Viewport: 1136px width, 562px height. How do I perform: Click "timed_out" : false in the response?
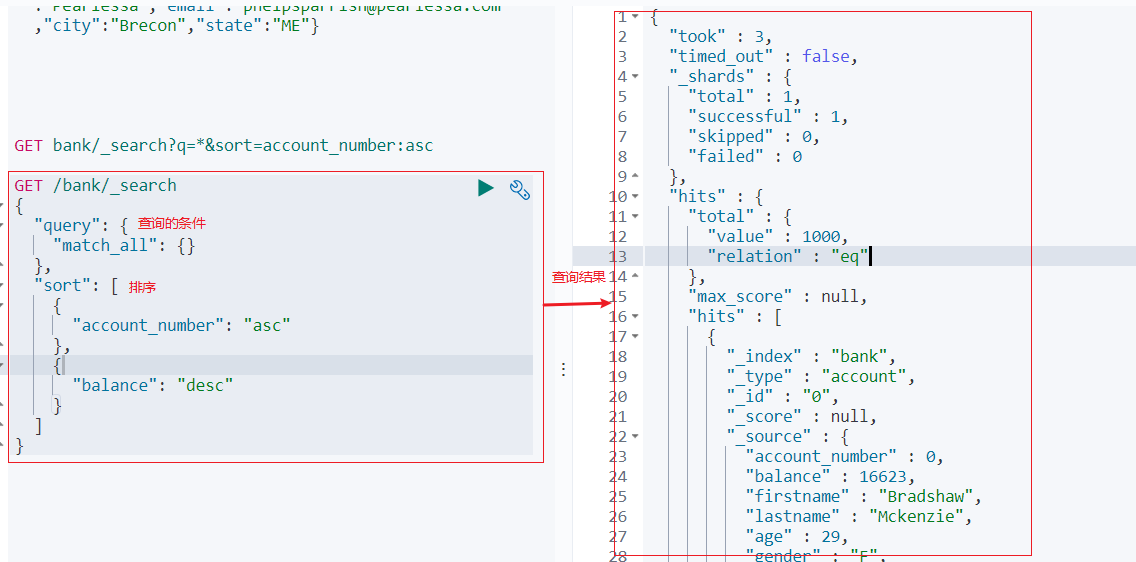[x=764, y=56]
